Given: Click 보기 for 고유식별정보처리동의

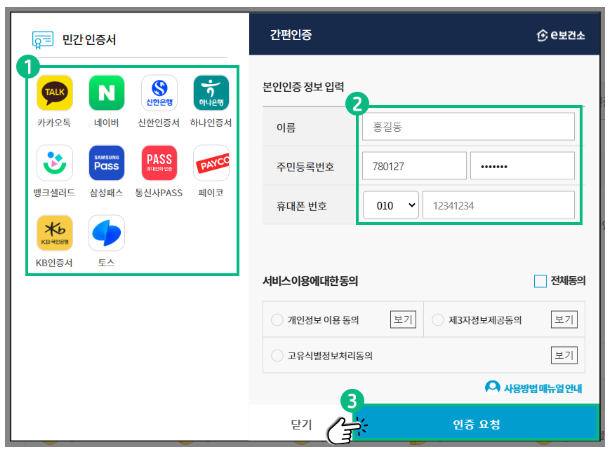Looking at the screenshot, I should [564, 355].
